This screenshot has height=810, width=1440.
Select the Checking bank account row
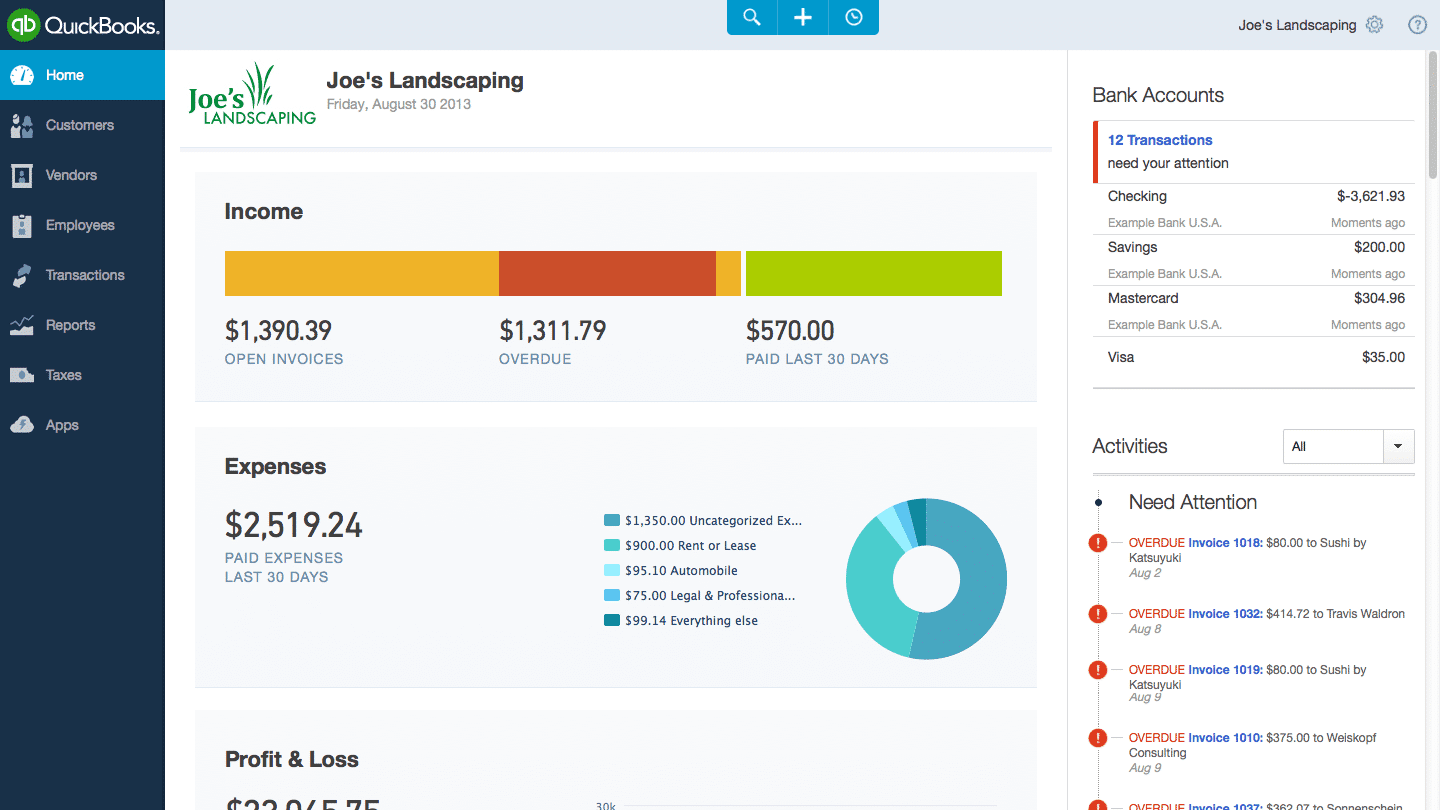pos(1254,209)
